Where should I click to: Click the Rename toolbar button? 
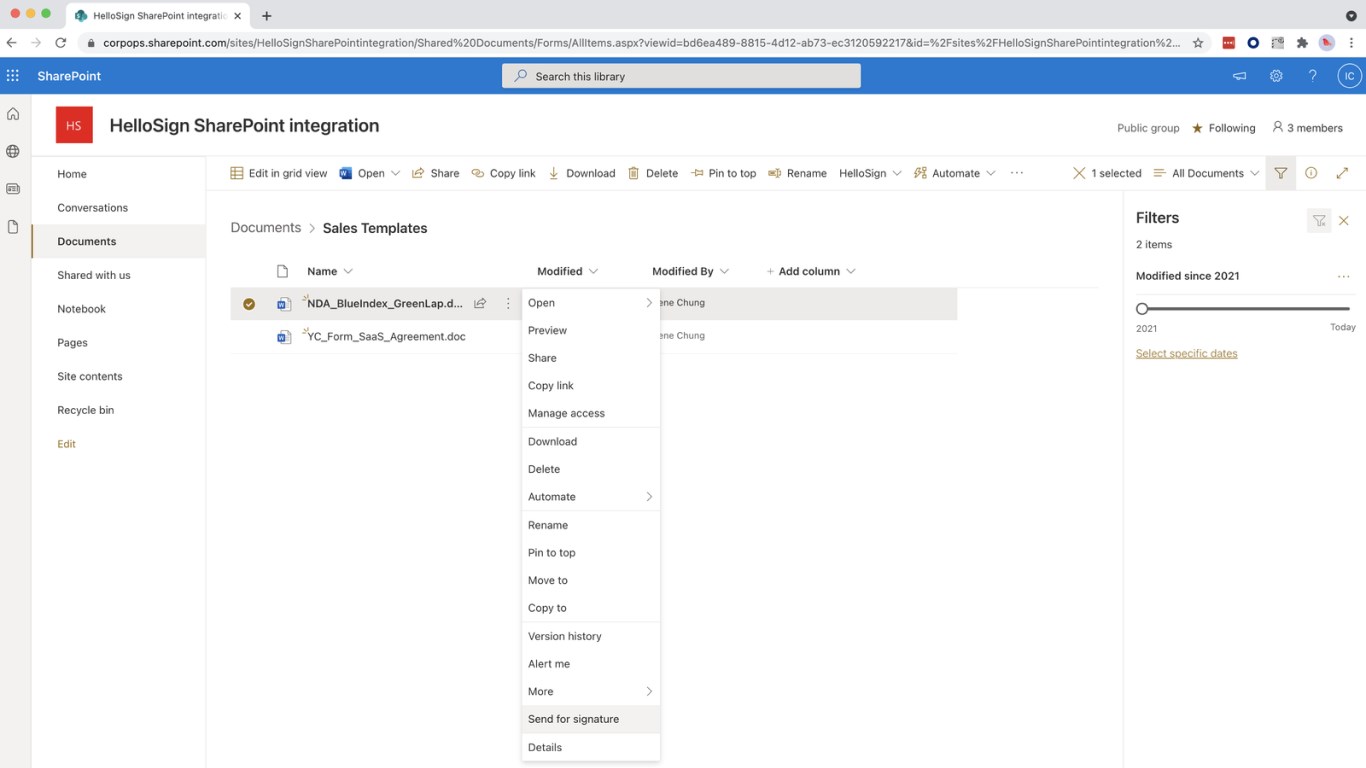pyautogui.click(x=797, y=173)
